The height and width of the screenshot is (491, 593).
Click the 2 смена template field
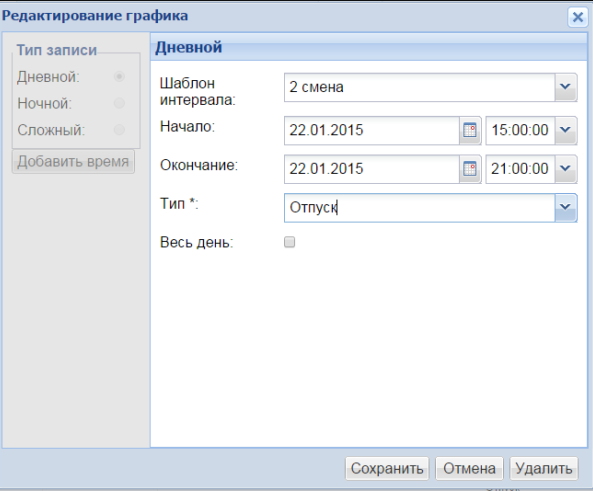point(420,87)
